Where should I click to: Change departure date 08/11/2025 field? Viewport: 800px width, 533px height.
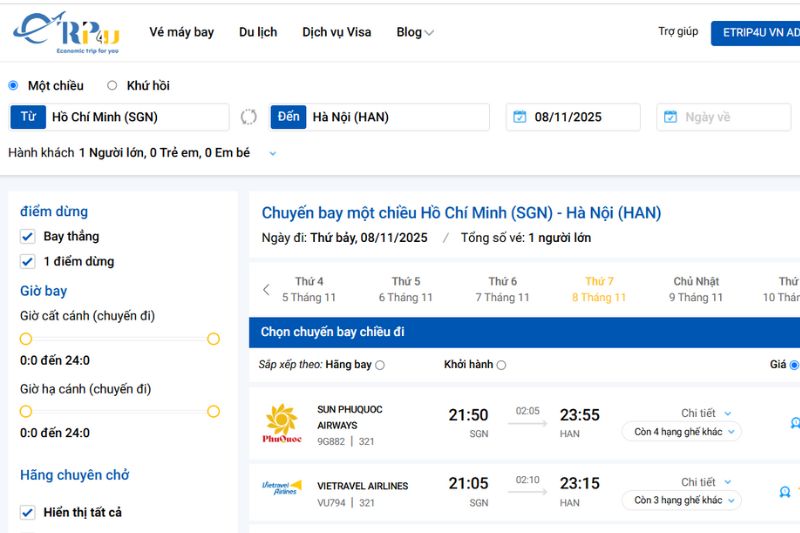point(573,117)
